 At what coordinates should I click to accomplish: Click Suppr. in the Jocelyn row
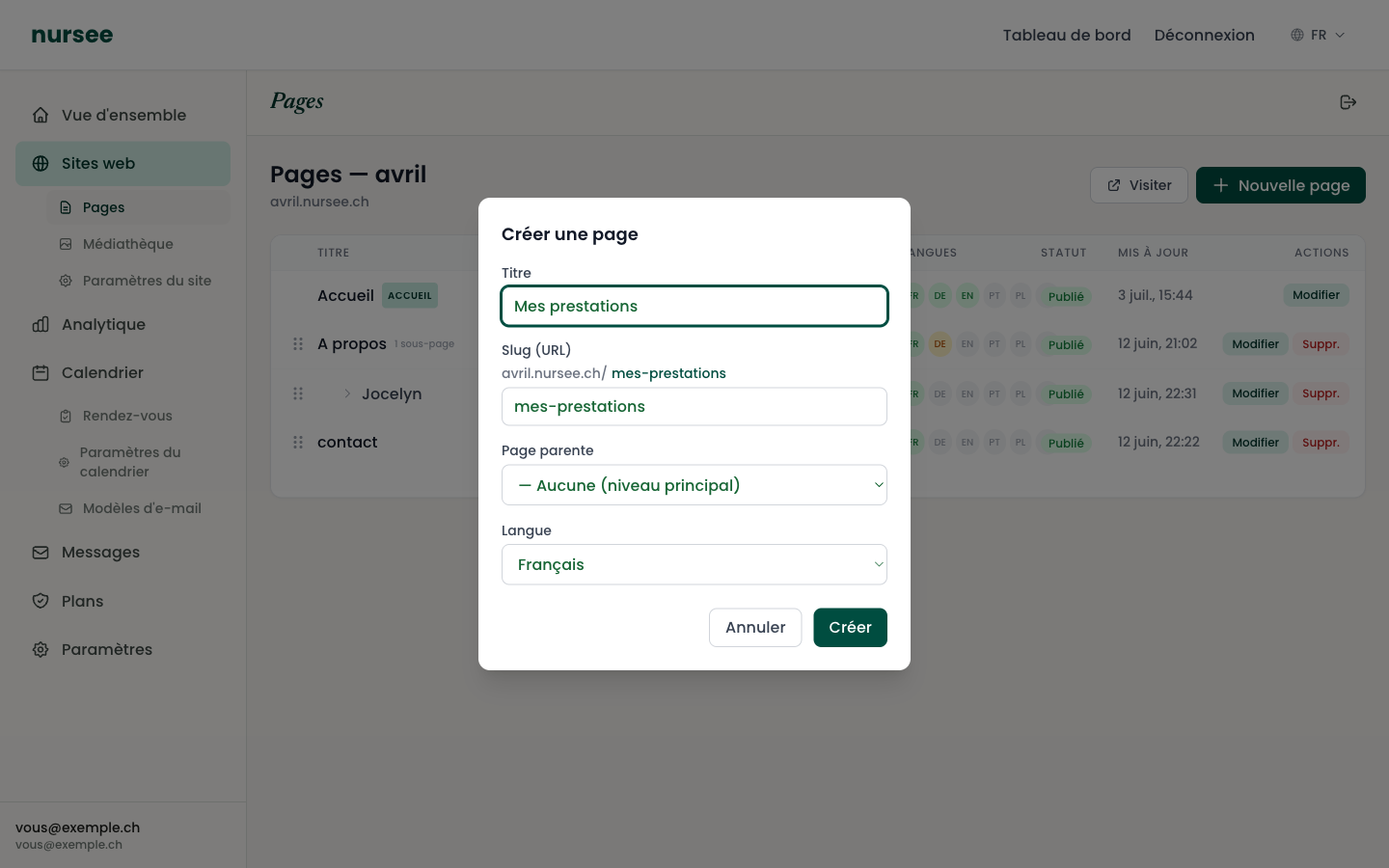click(1321, 393)
